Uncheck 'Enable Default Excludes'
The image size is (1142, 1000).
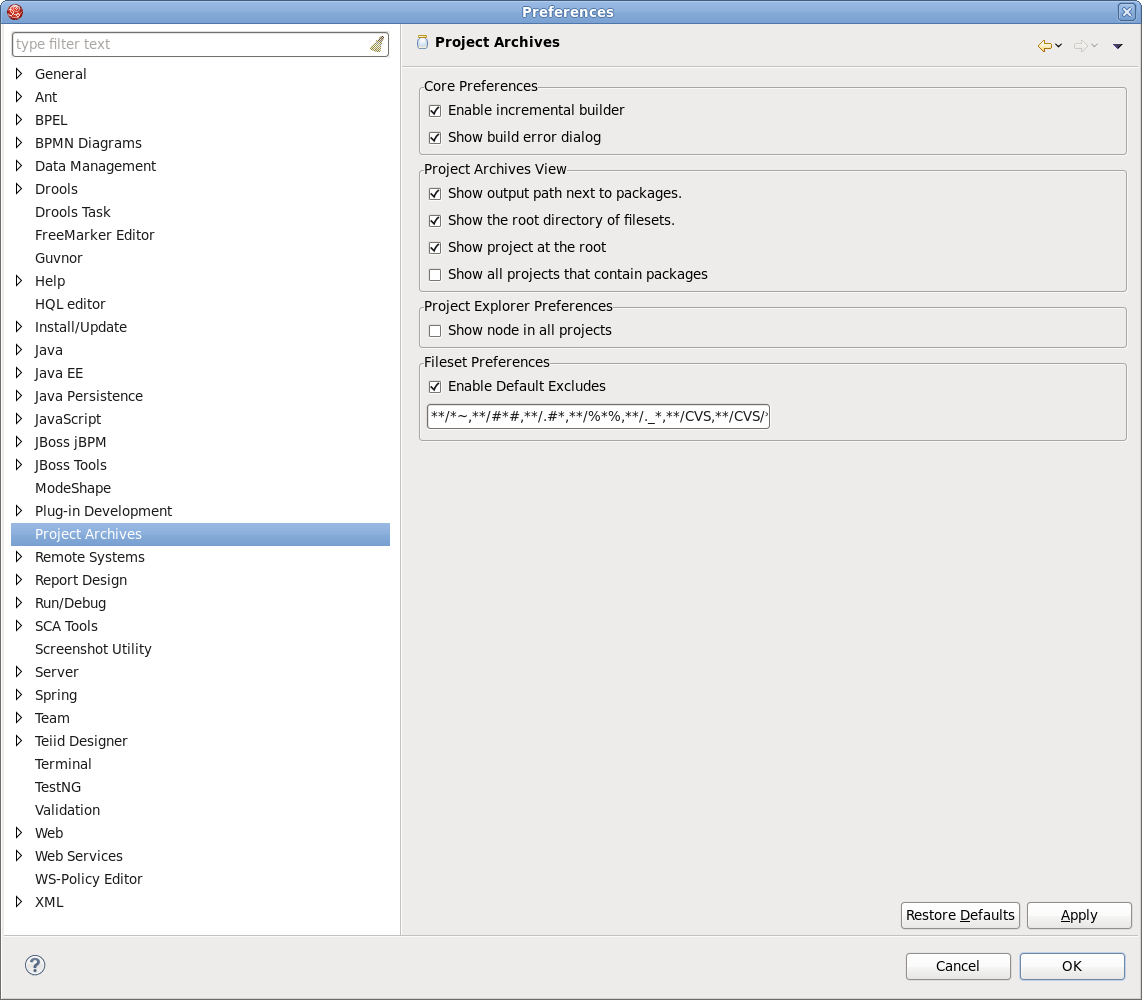tap(435, 386)
